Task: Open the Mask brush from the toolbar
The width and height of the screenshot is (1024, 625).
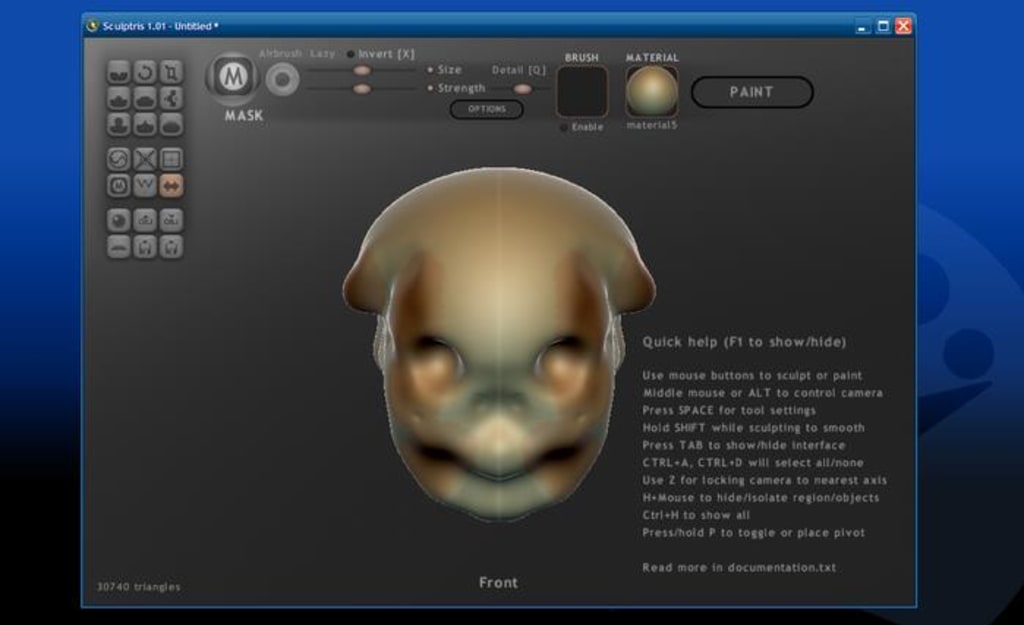Action: (117, 183)
